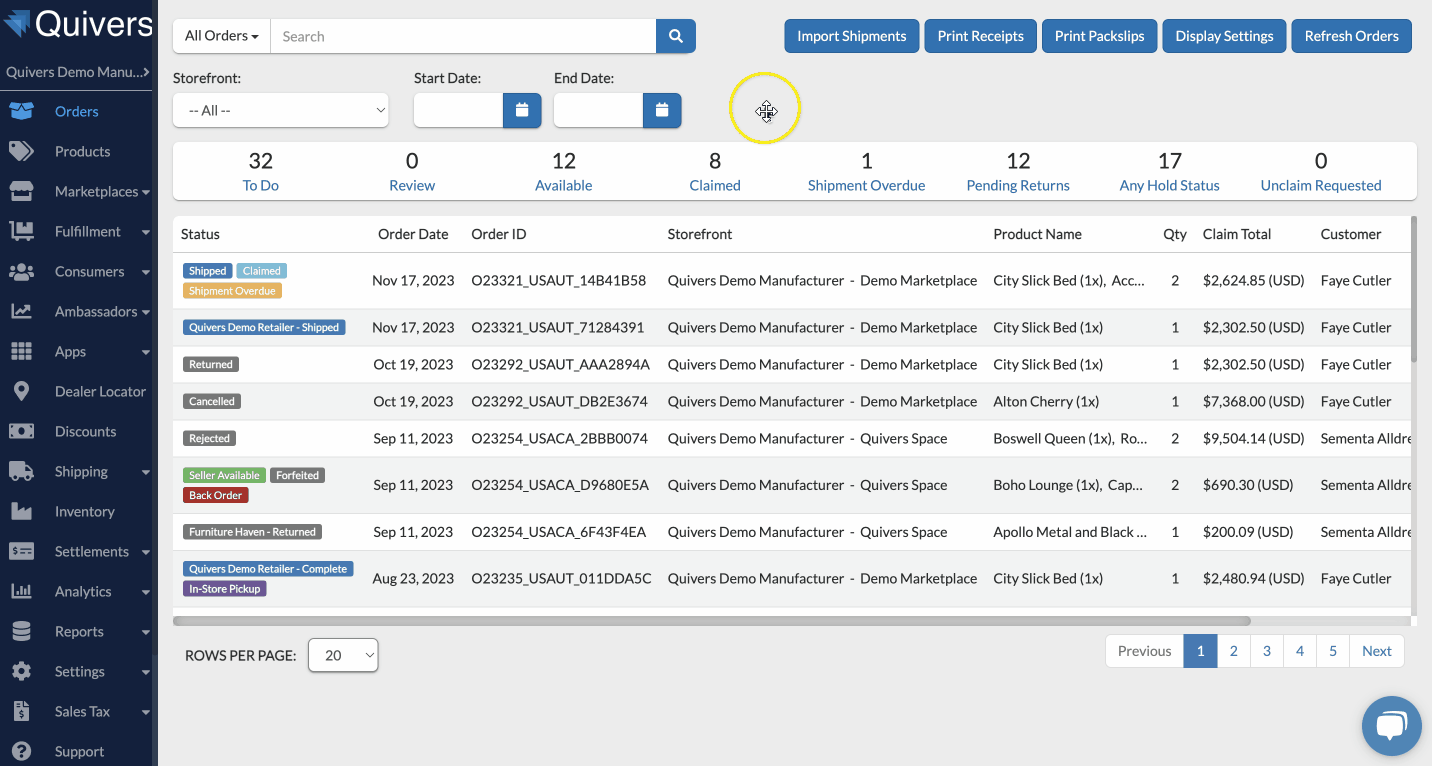Go to page 5 of orders
Image resolution: width=1432 pixels, height=766 pixels.
(x=1333, y=651)
